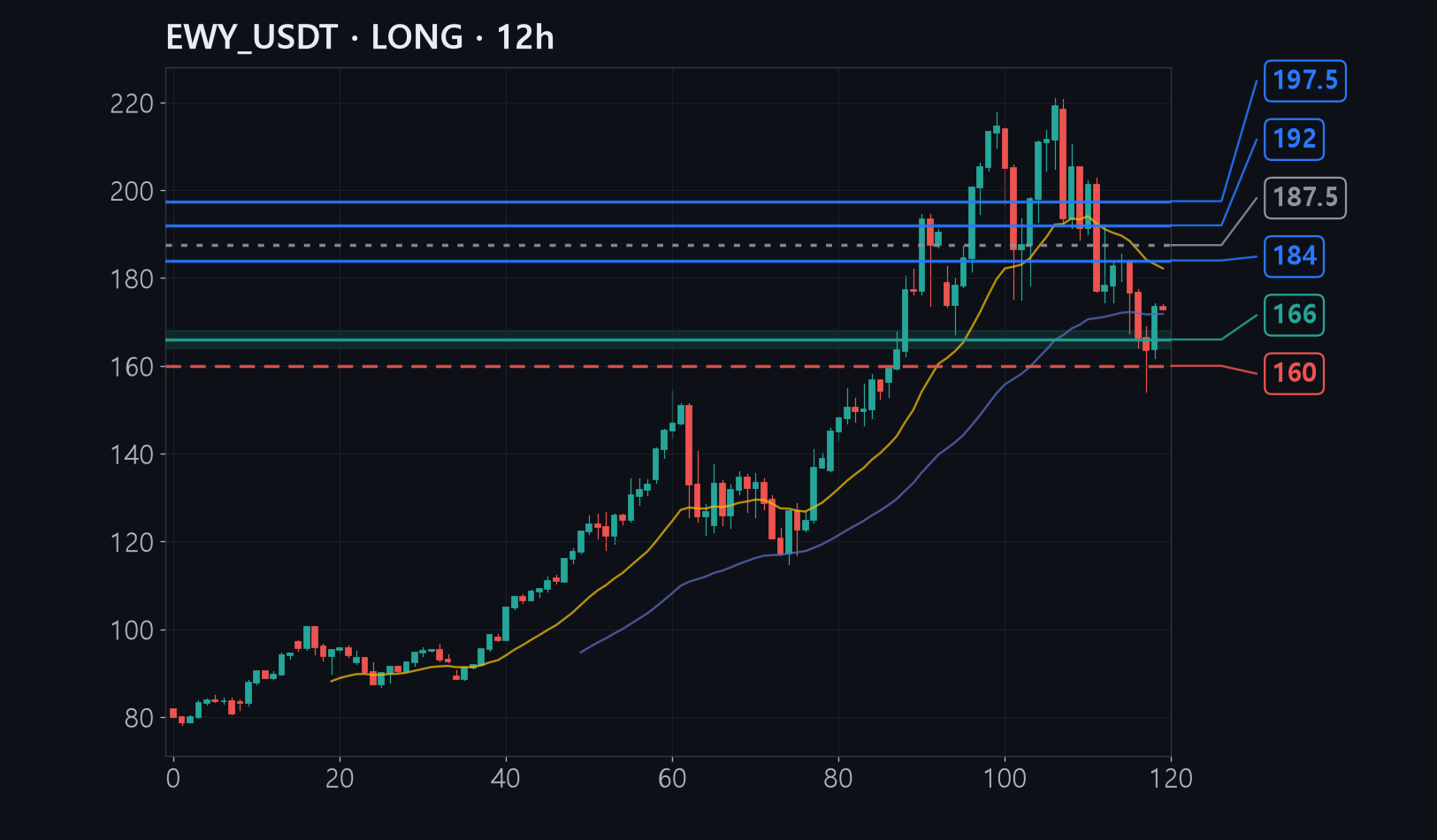Click the 40 x-axis tick label

point(506,778)
